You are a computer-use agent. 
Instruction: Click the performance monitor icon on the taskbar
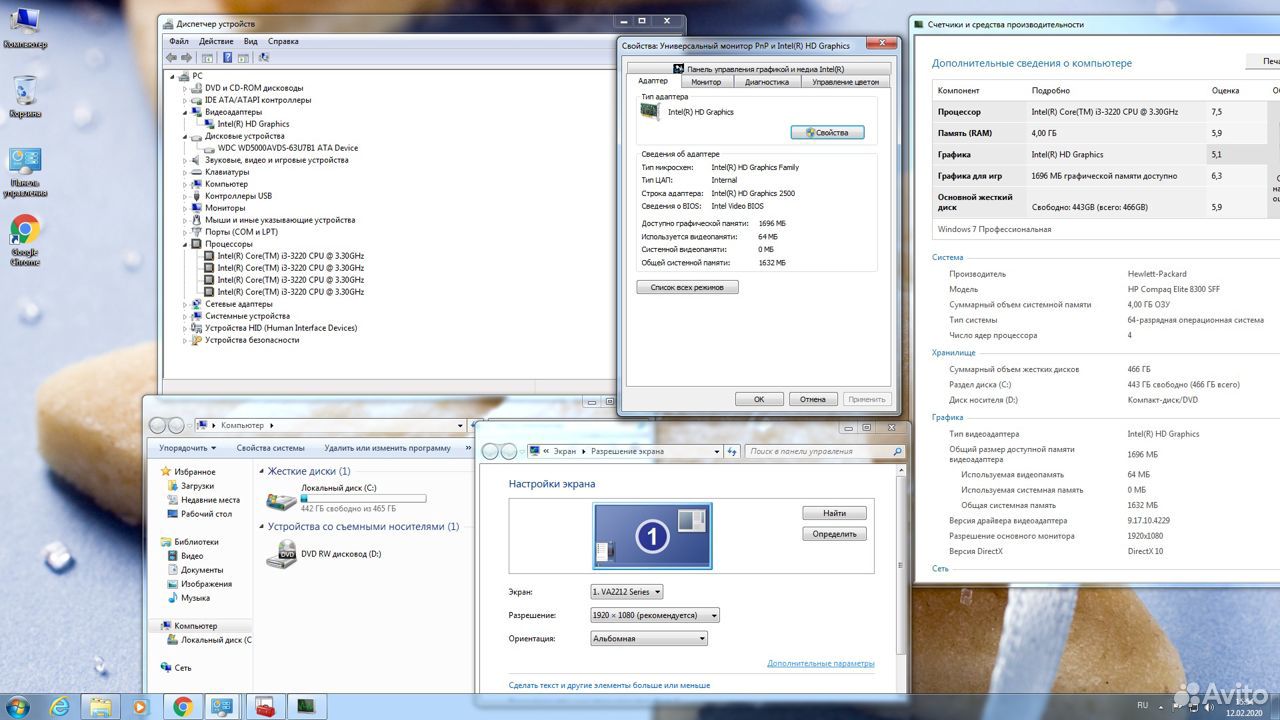pyautogui.click(x=305, y=707)
